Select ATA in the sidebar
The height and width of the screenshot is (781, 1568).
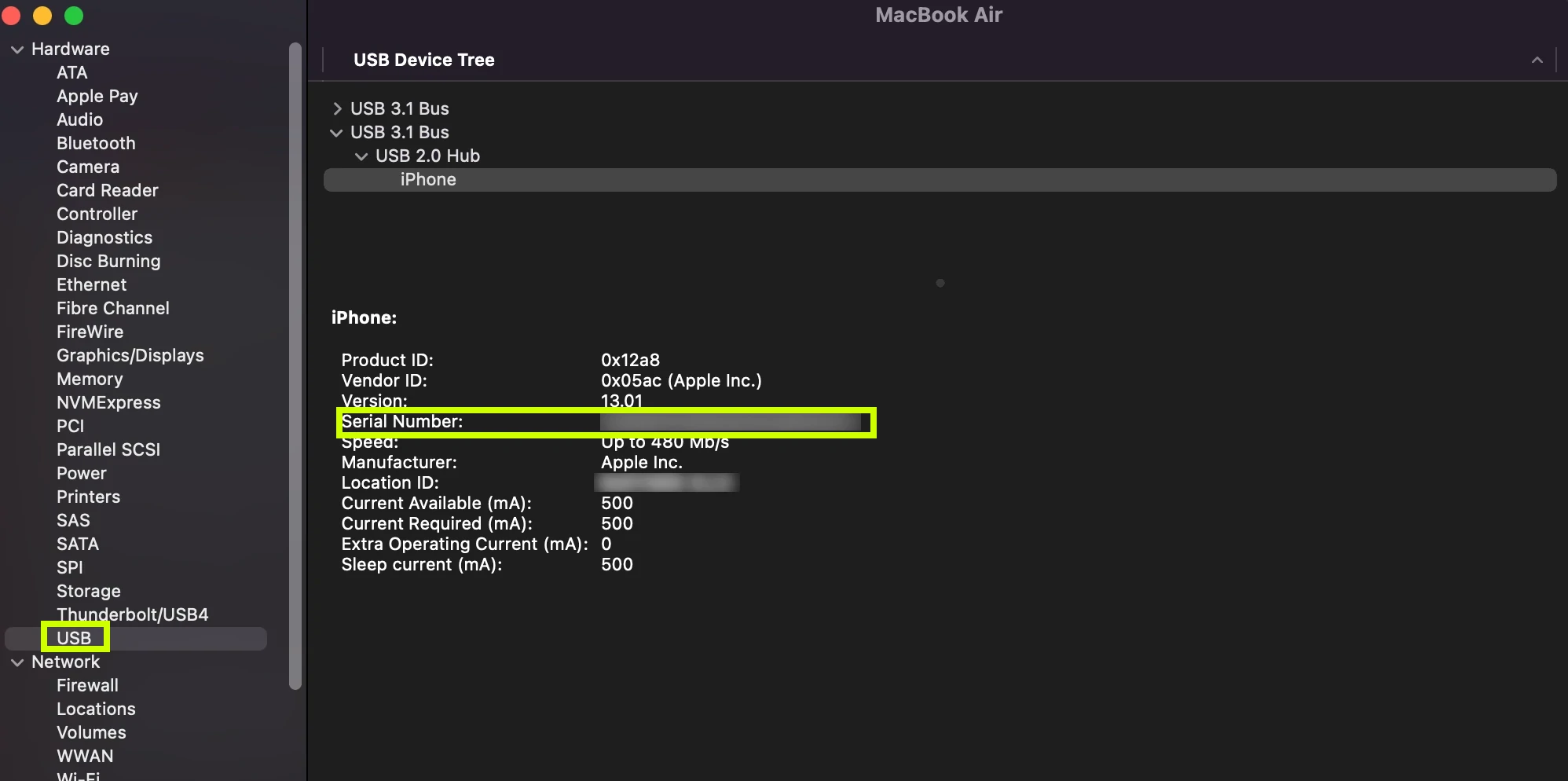tap(72, 72)
